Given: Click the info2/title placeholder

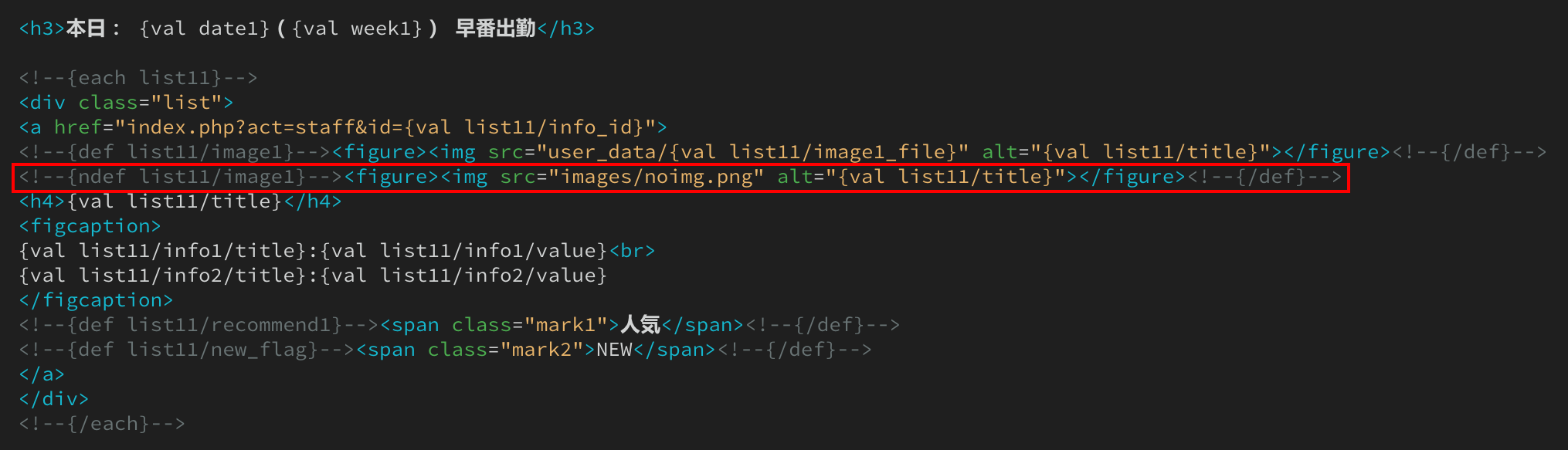Looking at the screenshot, I should pyautogui.click(x=162, y=276).
